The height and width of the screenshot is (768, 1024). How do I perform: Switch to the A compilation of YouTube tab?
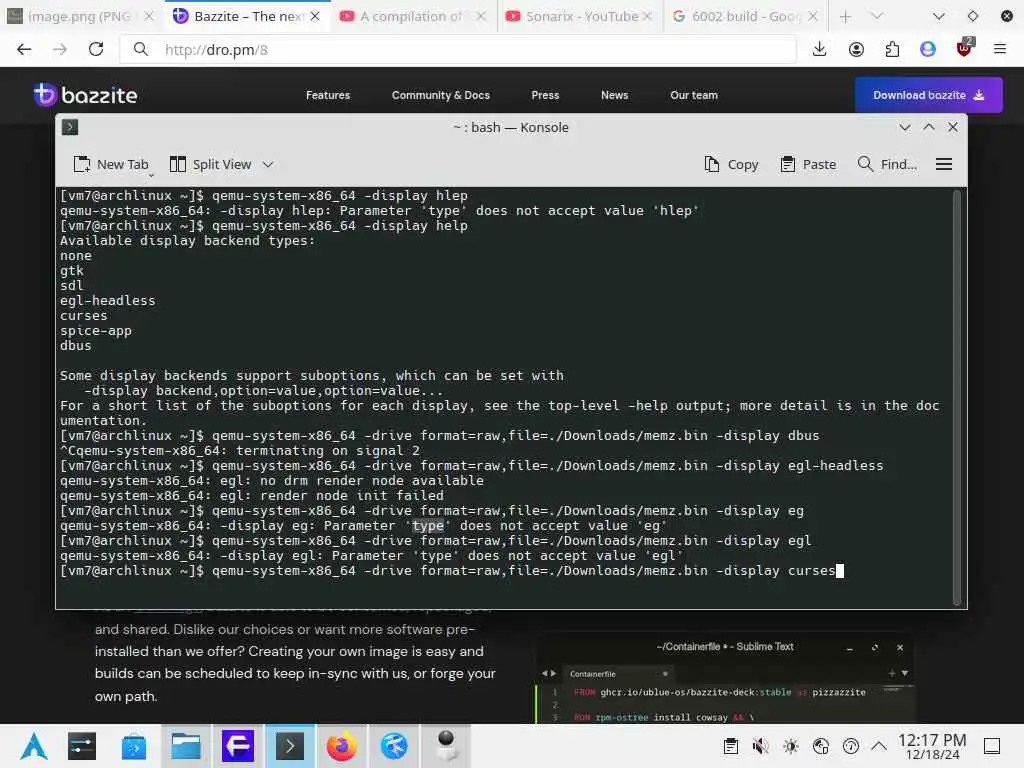(x=413, y=16)
